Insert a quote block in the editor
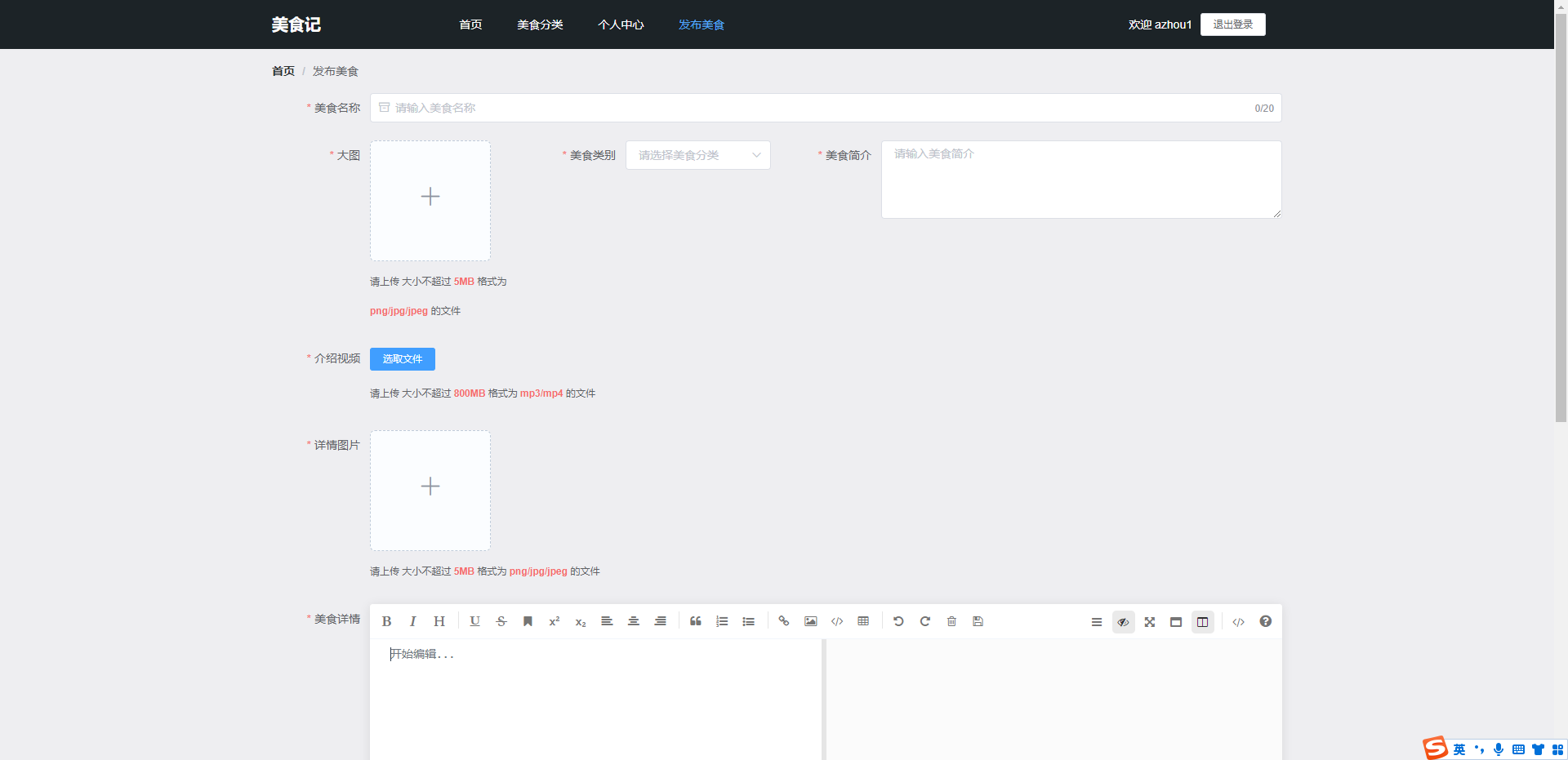This screenshot has width=1568, height=760. tap(696, 621)
